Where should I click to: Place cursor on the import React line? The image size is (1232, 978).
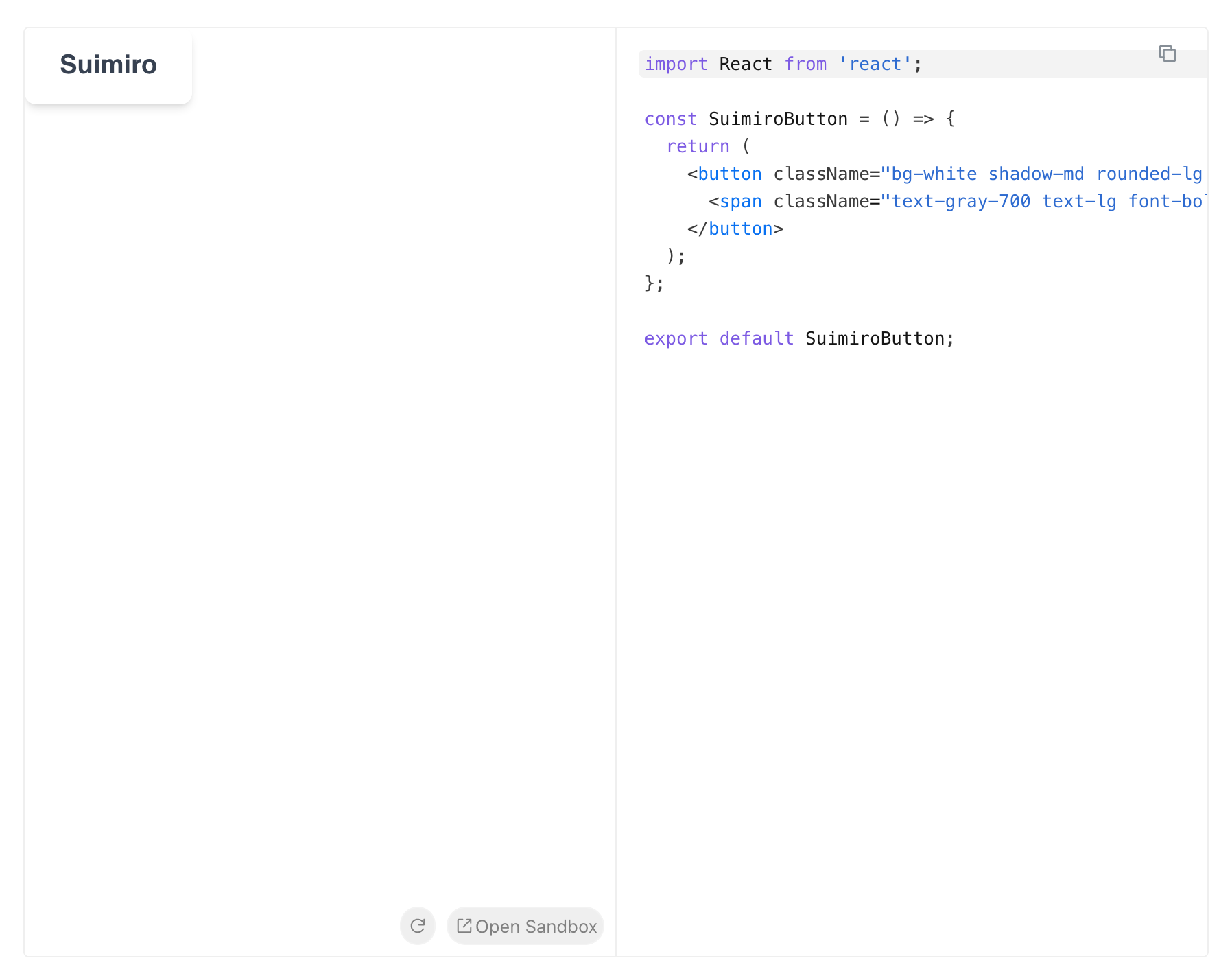(x=923, y=64)
